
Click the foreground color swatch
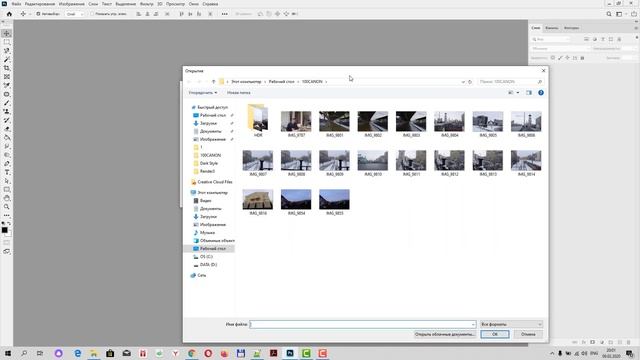coord(4,230)
